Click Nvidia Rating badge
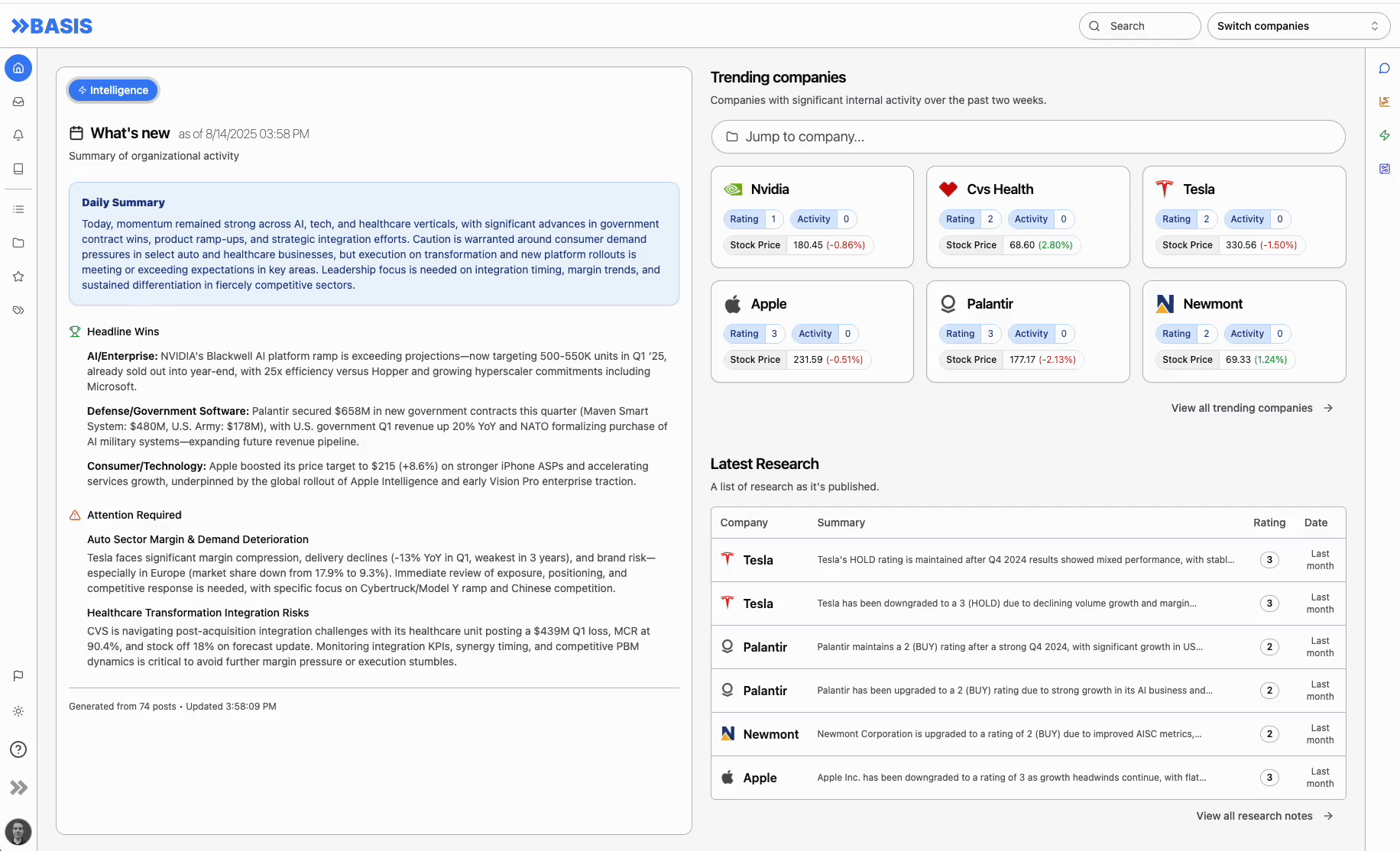Image resolution: width=1400 pixels, height=851 pixels. point(753,219)
